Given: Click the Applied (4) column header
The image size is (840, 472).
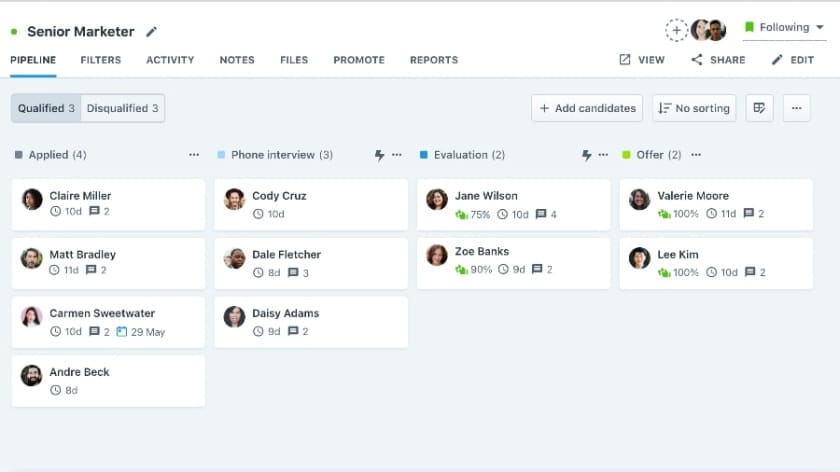Looking at the screenshot, I should pyautogui.click(x=57, y=155).
